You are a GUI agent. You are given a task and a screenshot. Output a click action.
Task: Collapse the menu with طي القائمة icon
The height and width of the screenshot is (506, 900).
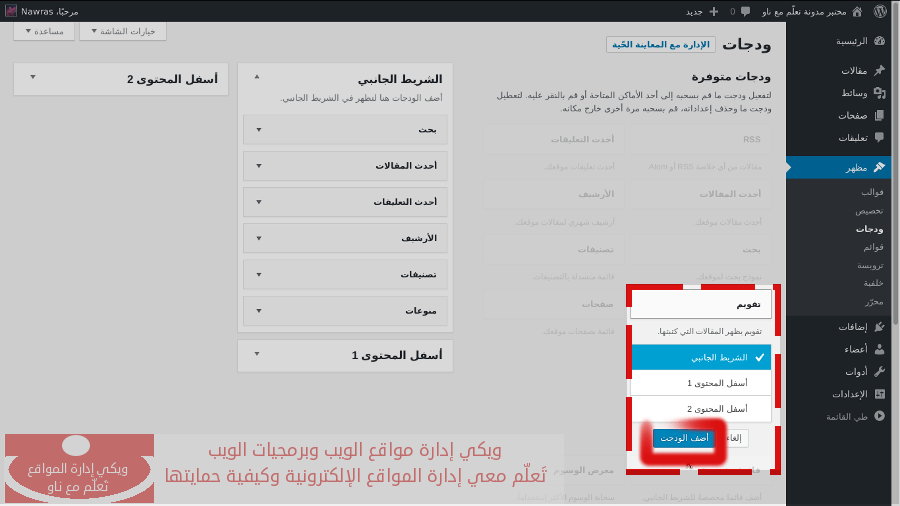pyautogui.click(x=879, y=416)
